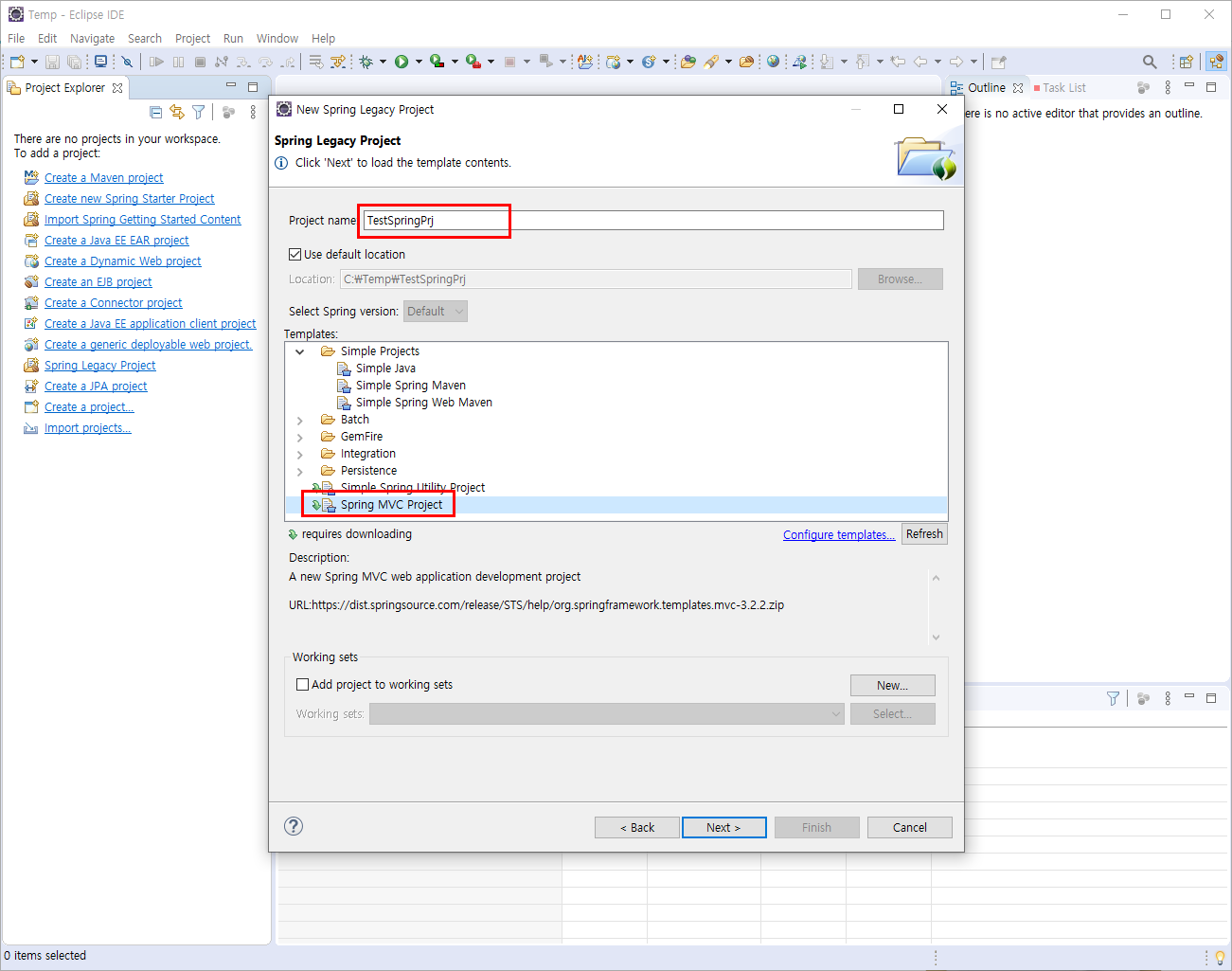Open the Web Browser globe icon
The height and width of the screenshot is (971, 1232).
coord(774,62)
